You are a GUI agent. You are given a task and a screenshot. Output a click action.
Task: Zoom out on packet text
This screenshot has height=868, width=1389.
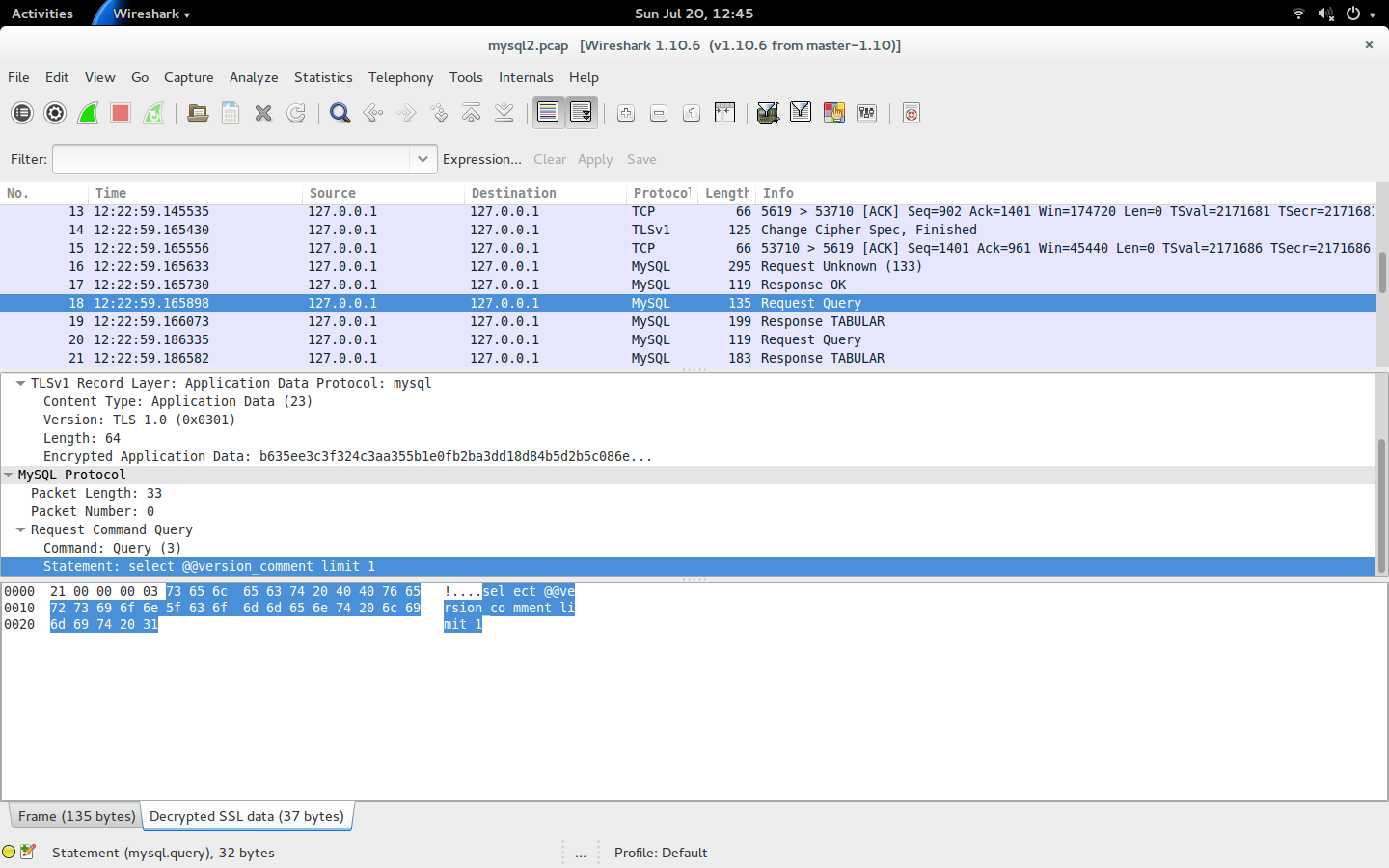(x=659, y=113)
